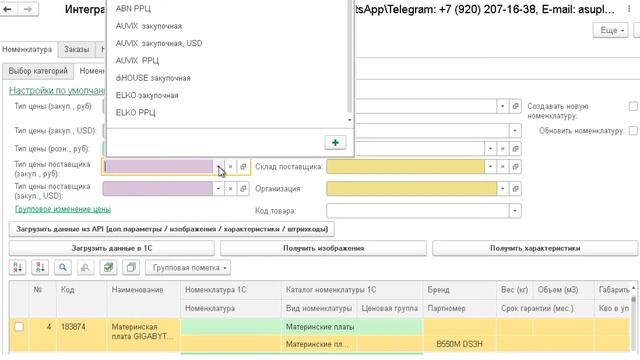Focus the Тип цены поставщика (закуп., руб) field

[x=158, y=167]
